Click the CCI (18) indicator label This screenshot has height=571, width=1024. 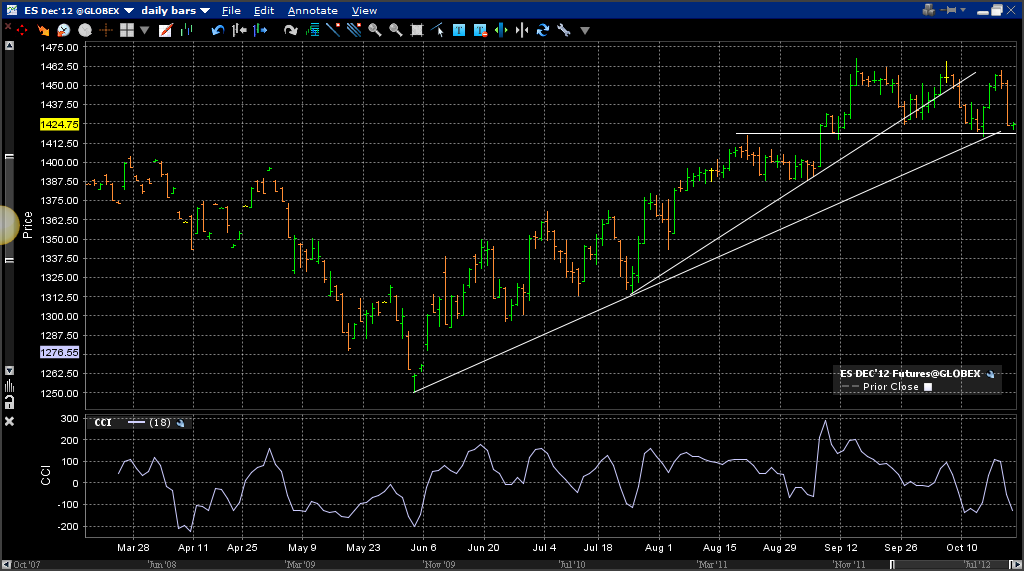coord(133,423)
